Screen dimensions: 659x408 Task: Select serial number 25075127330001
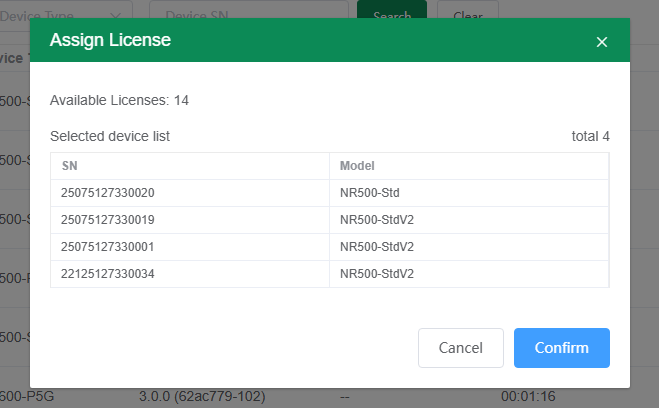point(108,247)
